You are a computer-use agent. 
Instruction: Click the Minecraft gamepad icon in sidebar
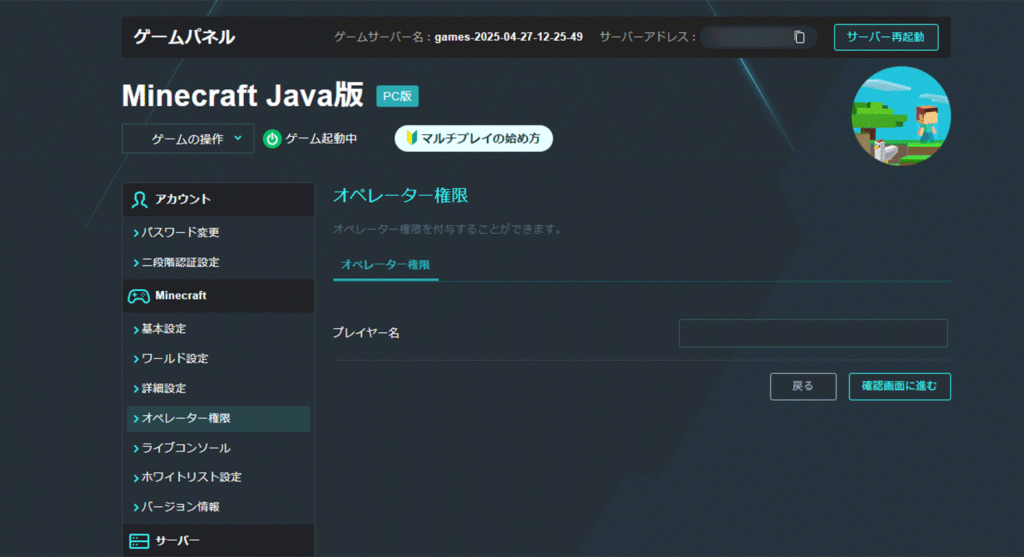click(x=138, y=296)
